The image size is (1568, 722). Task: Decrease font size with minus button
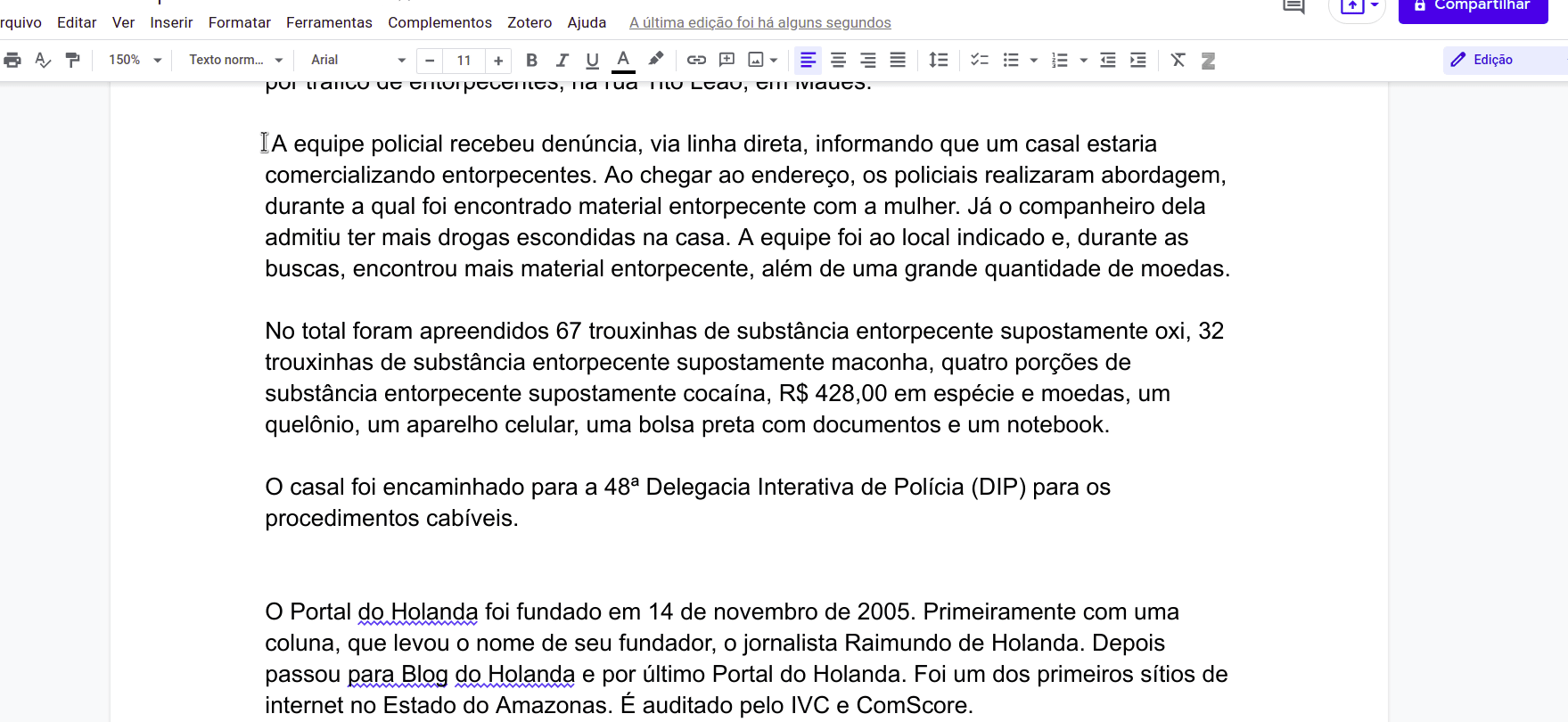click(x=430, y=61)
